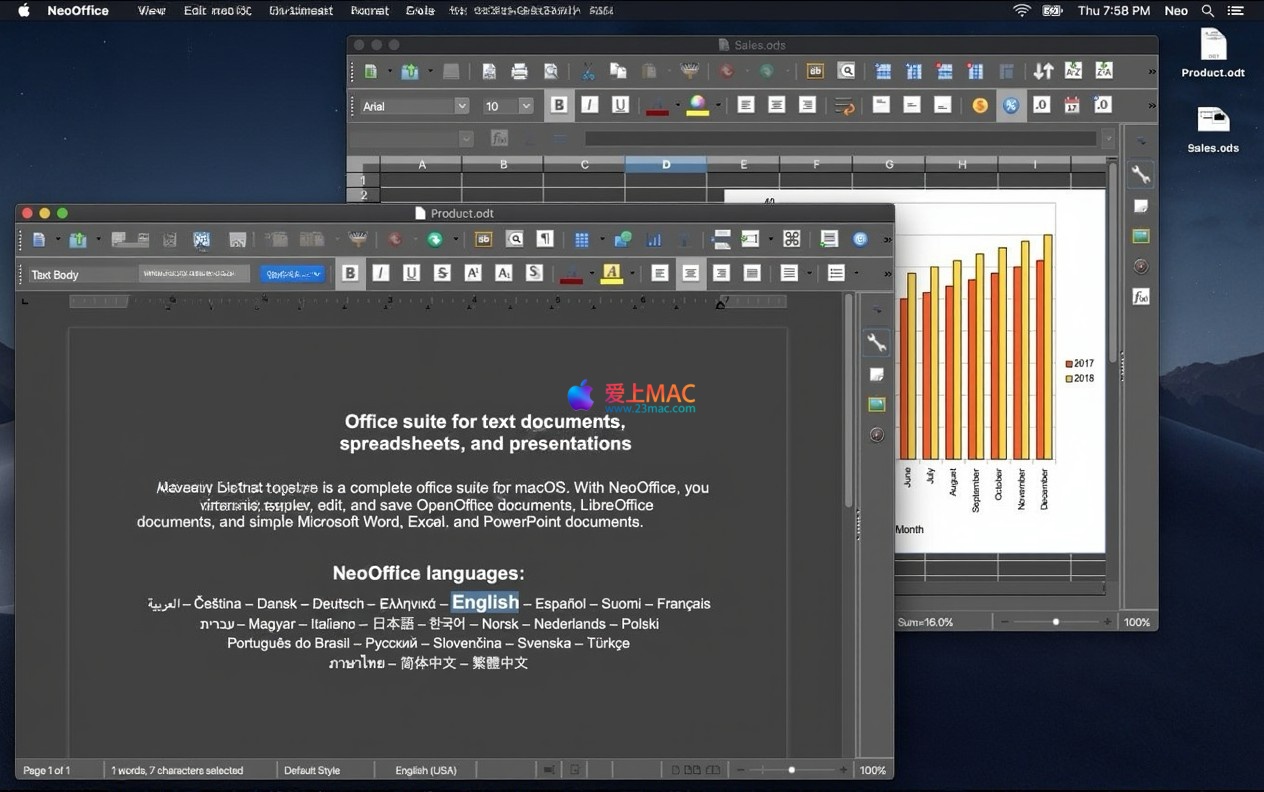Toggle Italic in the Sales.ods toolbar
Screen dimensions: 1264x792
coord(590,105)
